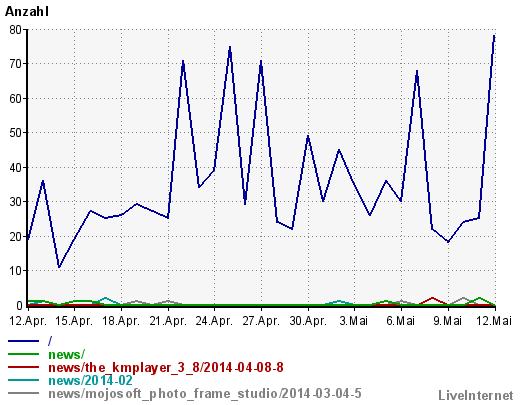
Task: Click the 12.Mai date label
Action: pyautogui.click(x=494, y=321)
